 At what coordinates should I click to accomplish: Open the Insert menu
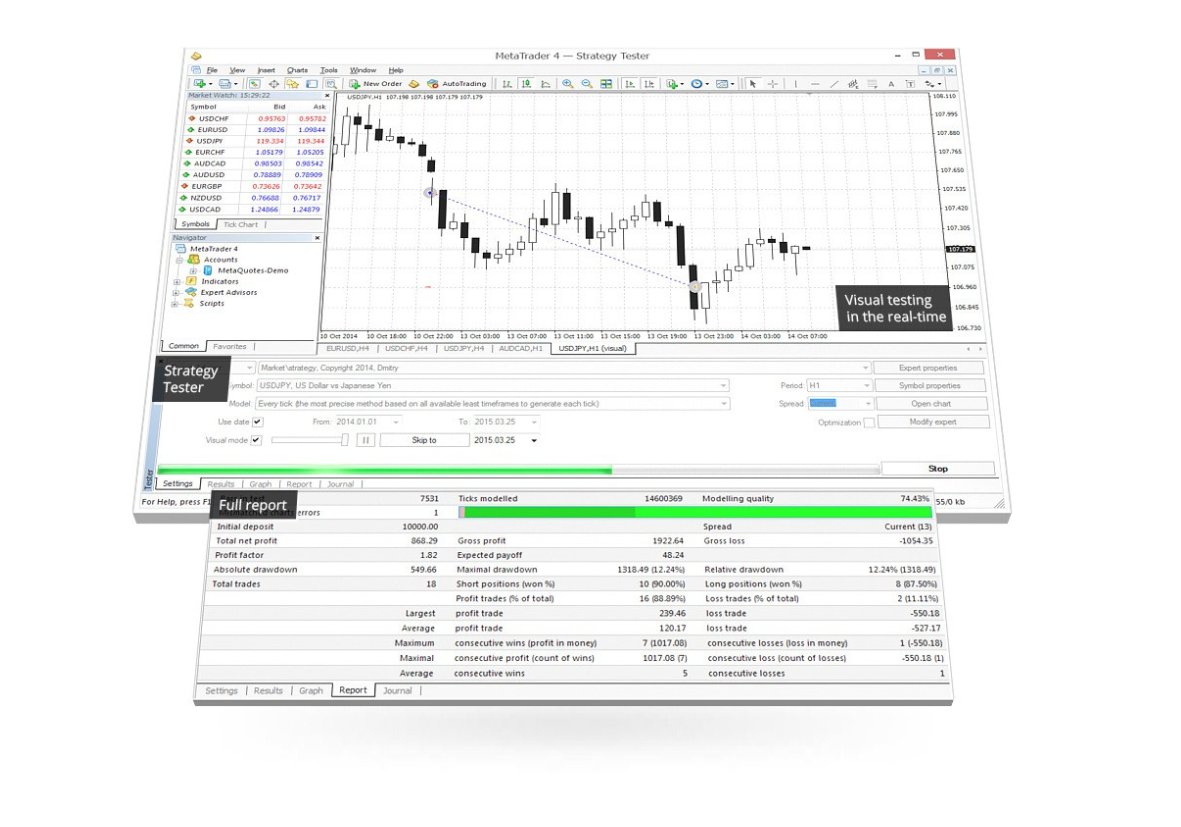[266, 70]
